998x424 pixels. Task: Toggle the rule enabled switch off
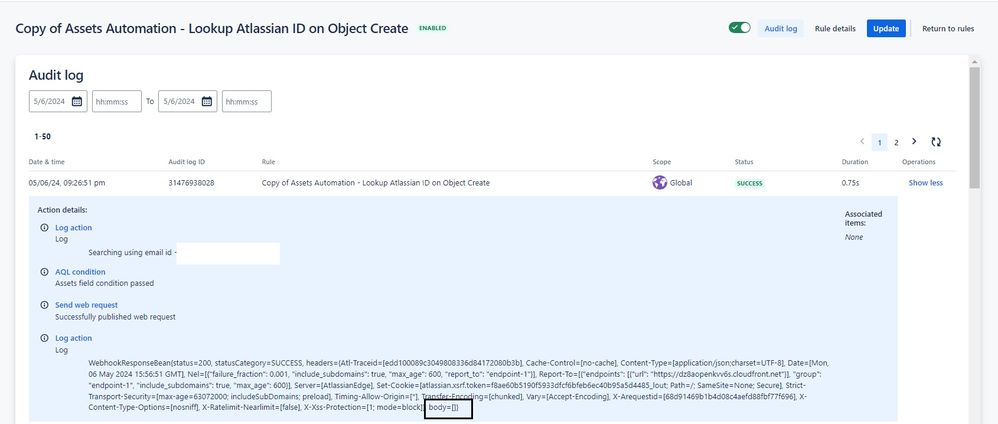740,28
